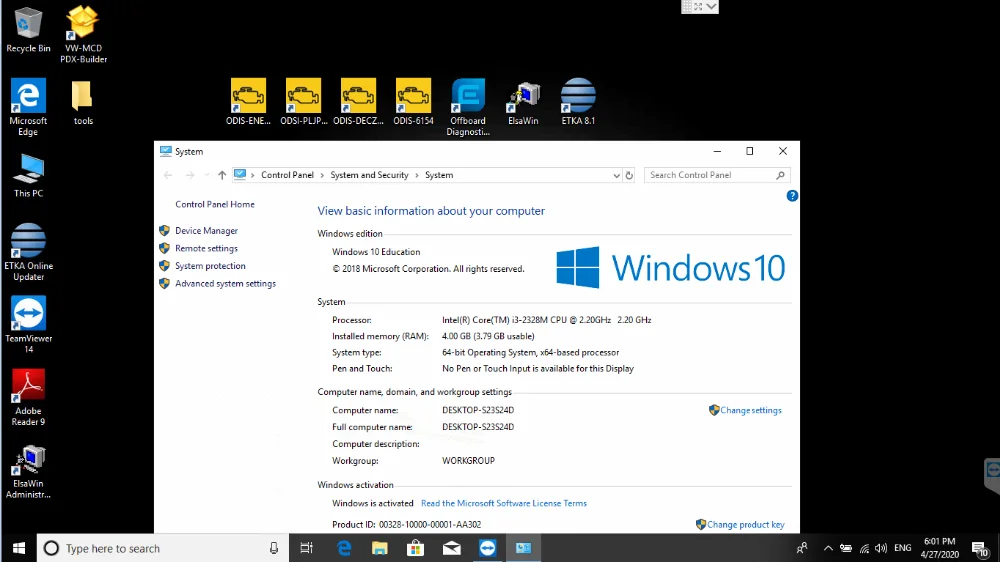
Task: Click the search magnifier in Control Panel
Action: point(780,175)
